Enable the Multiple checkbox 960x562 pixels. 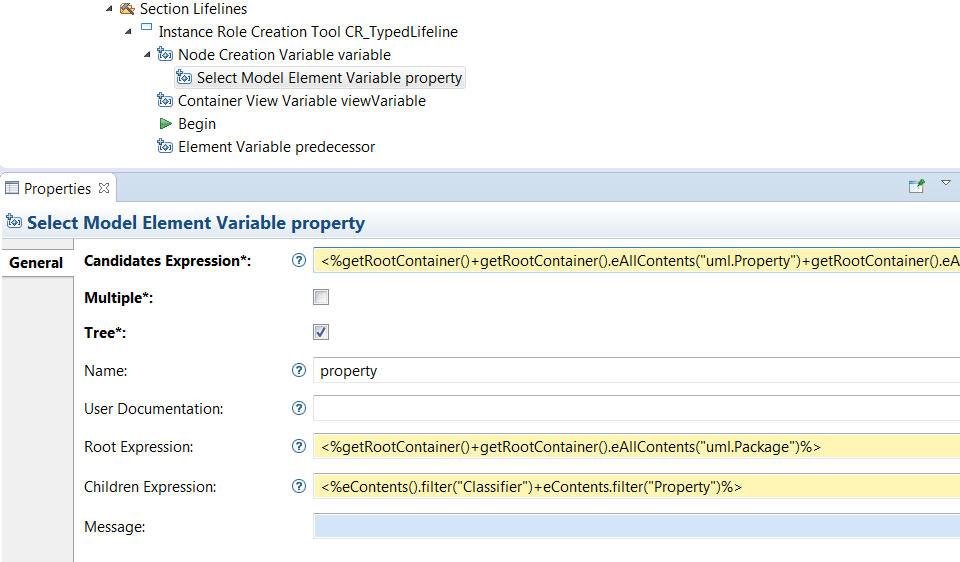[x=321, y=297]
